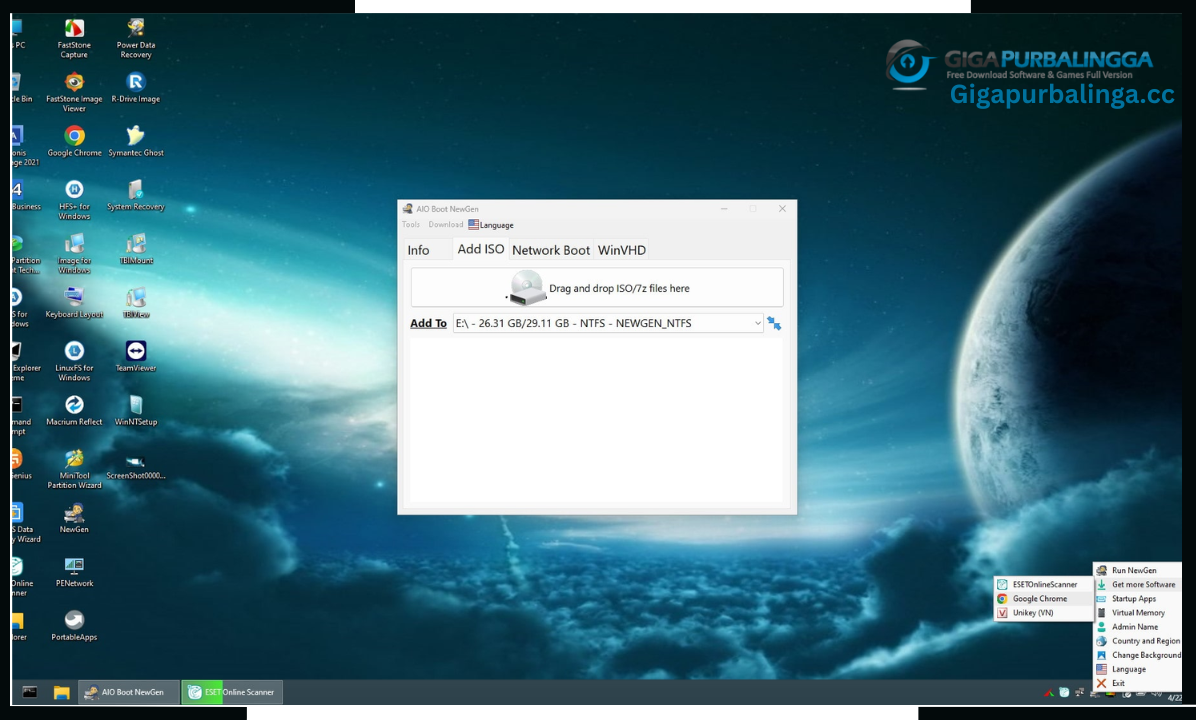Screen dimensions: 1200x720
Task: Click the red tray icon in taskbar
Action: click(x=1049, y=692)
